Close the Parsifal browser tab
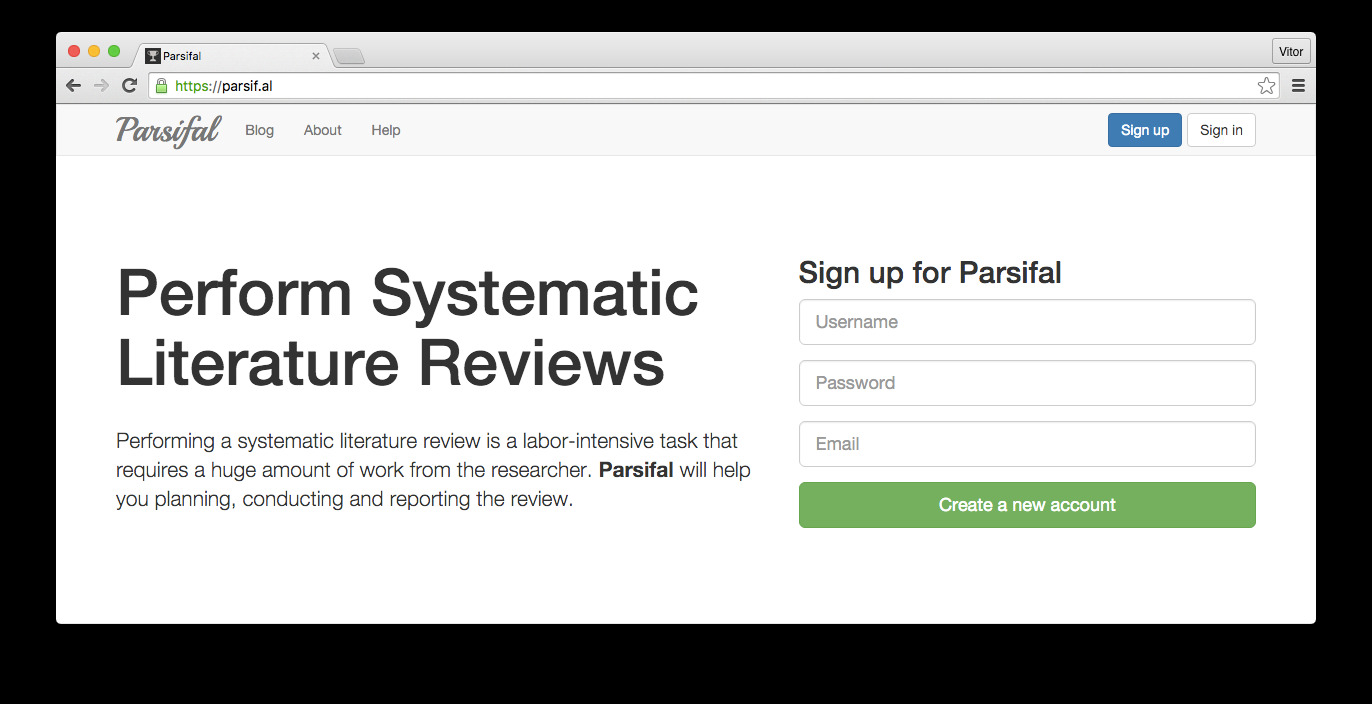Screen dimensions: 1372x704 [x=316, y=56]
